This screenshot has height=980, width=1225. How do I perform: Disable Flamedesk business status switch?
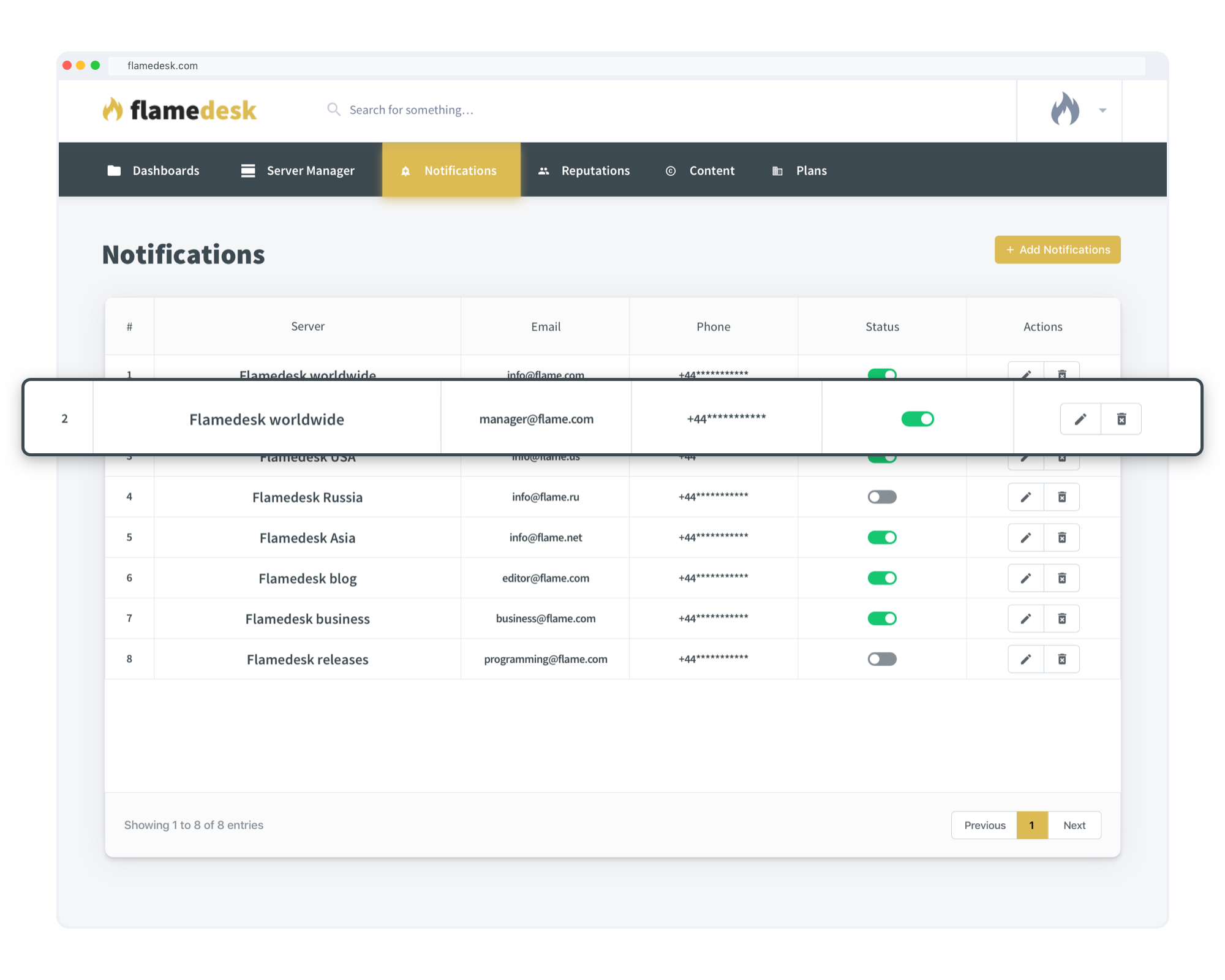[882, 619]
